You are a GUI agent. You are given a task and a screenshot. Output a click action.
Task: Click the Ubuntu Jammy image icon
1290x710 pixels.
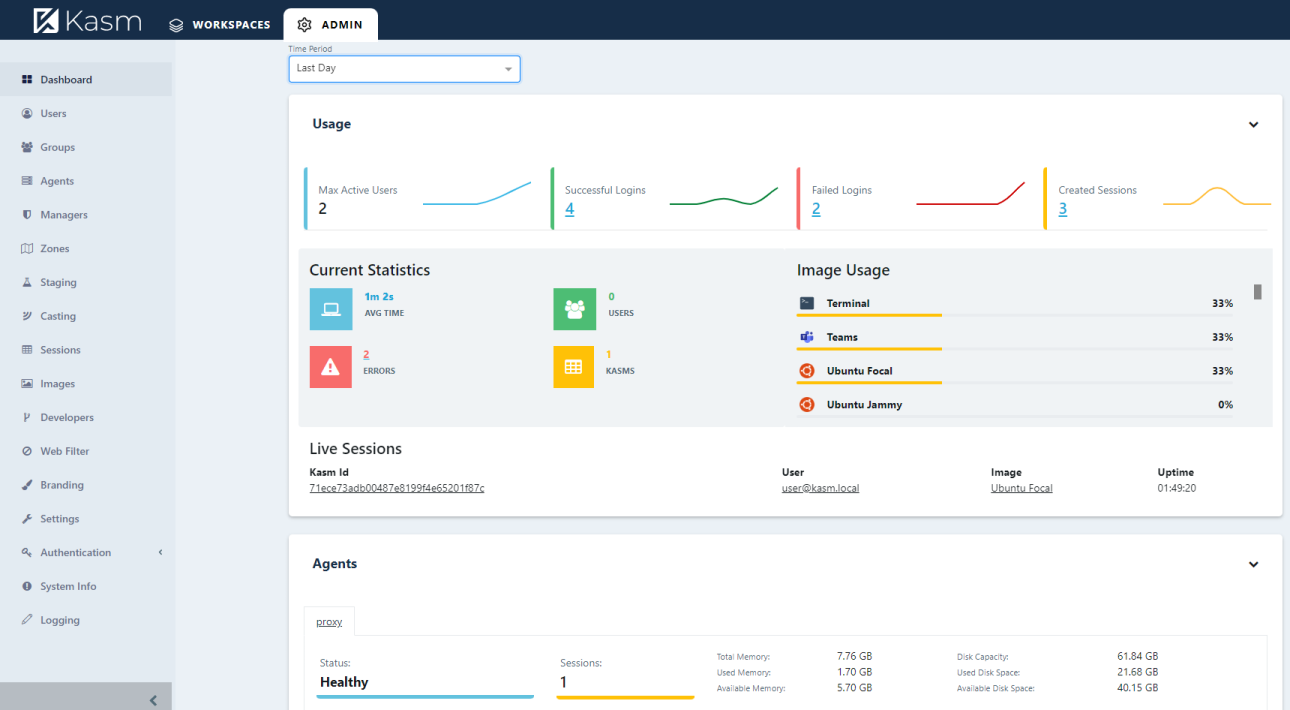pyautogui.click(x=807, y=405)
